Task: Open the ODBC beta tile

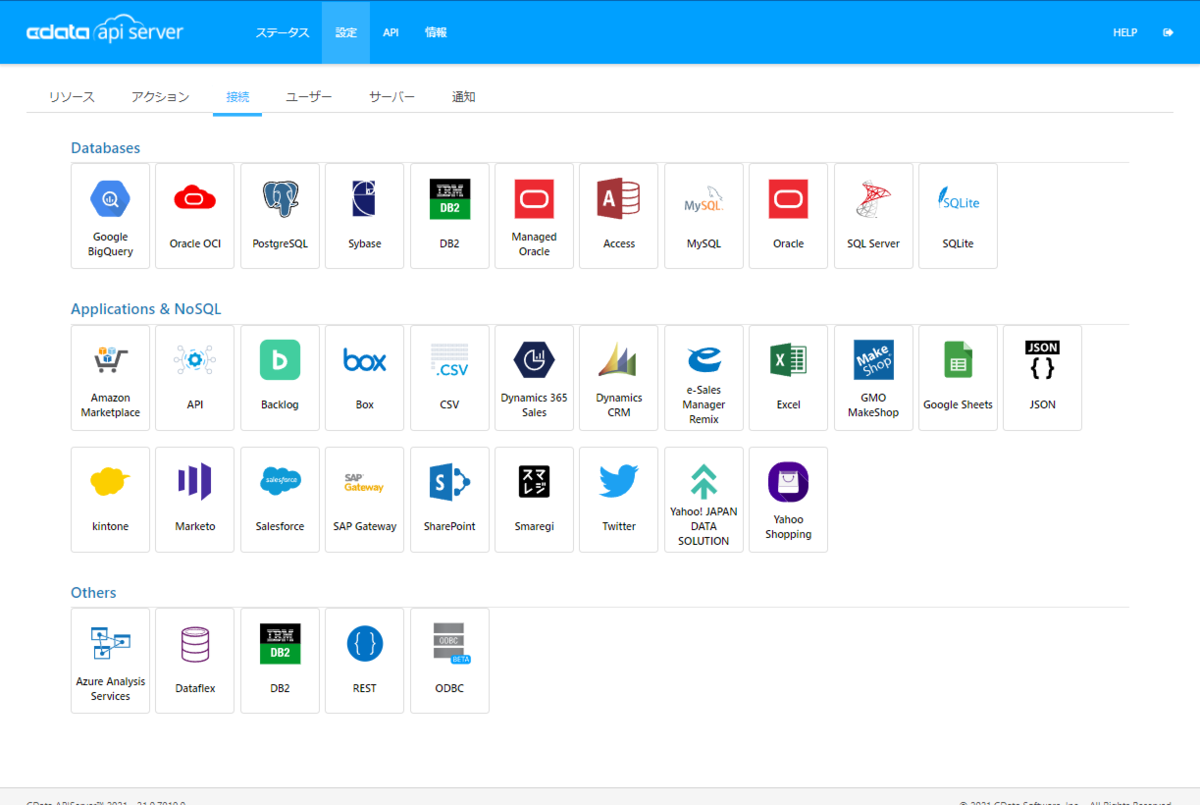Action: click(x=450, y=661)
